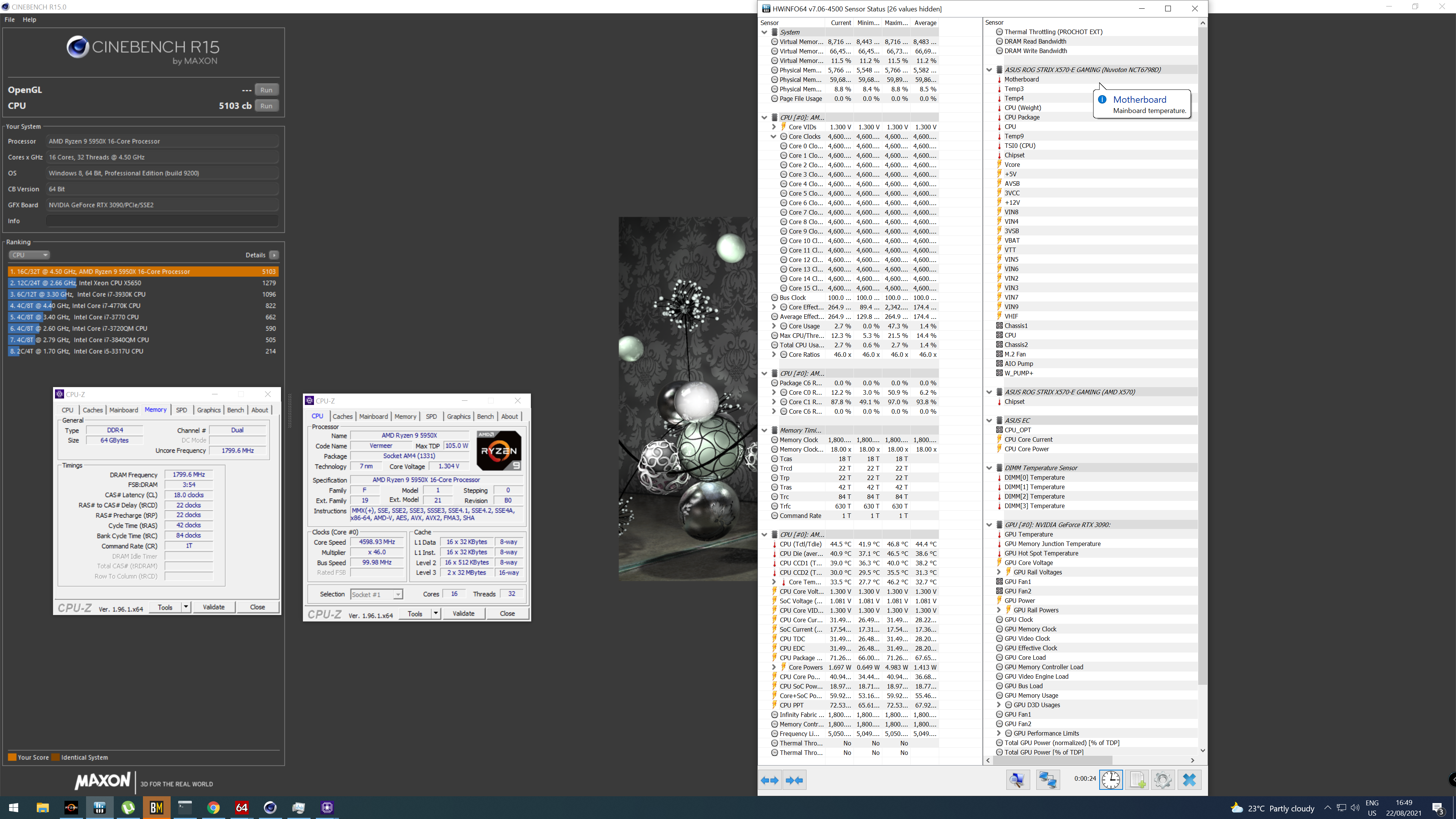1456x819 pixels.
Task: Click the red 64 taskbar icon
Action: coord(242,808)
